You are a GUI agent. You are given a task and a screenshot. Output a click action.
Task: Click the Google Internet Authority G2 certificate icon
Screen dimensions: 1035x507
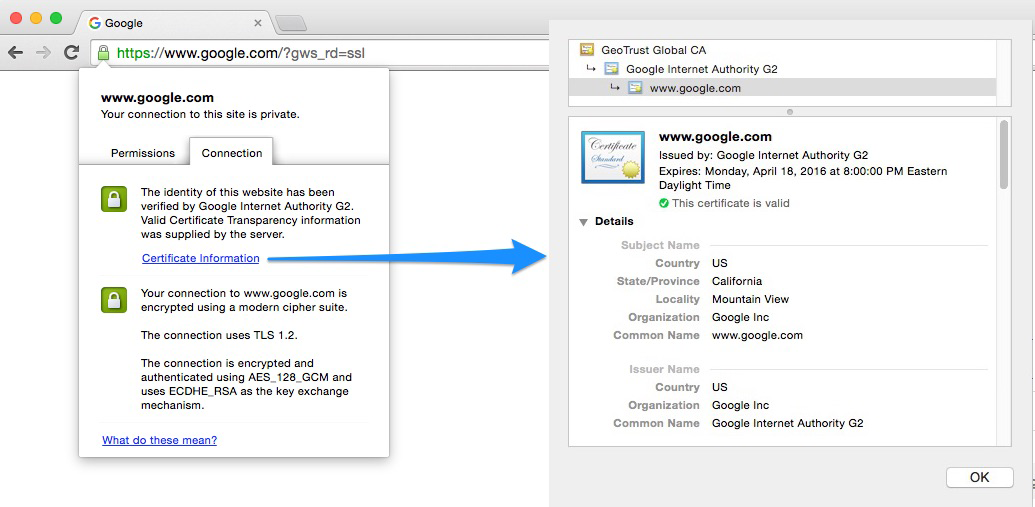click(x=611, y=69)
